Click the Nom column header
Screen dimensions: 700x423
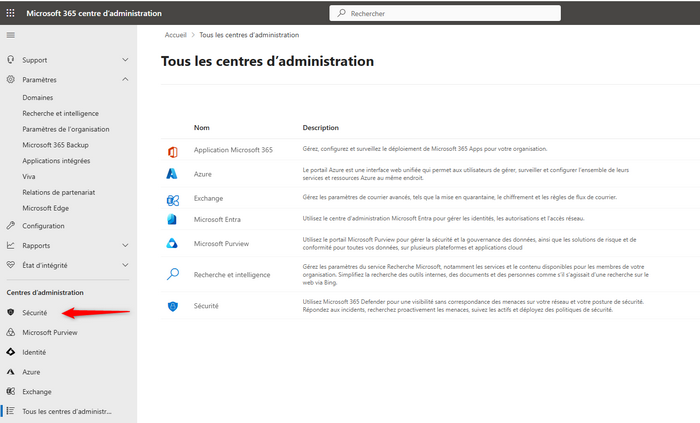click(201, 128)
